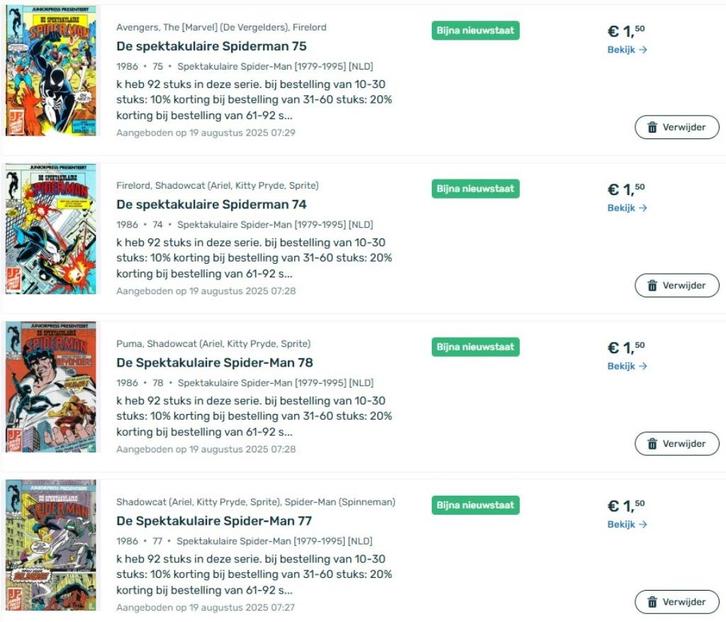Open title De Spektakulaire Spider-Man 78
Viewport: 726px width, 622px height.
click(214, 362)
